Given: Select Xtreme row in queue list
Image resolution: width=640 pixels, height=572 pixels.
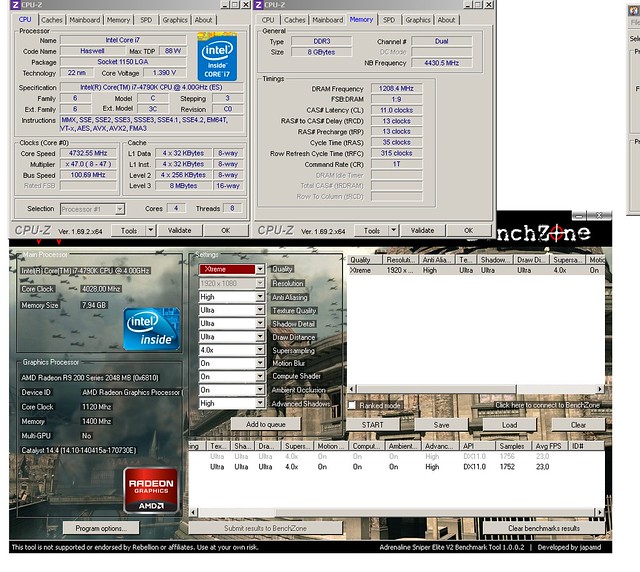Looking at the screenshot, I should pyautogui.click(x=476, y=270).
